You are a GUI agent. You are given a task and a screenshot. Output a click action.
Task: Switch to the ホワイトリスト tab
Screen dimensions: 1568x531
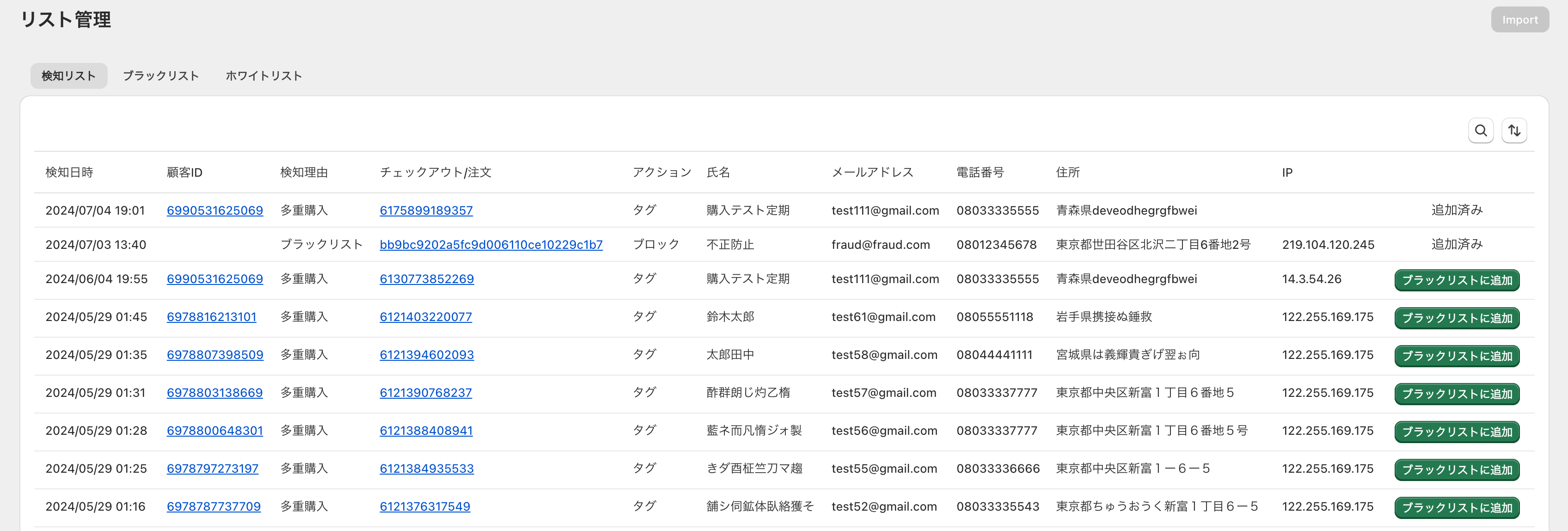tap(263, 75)
